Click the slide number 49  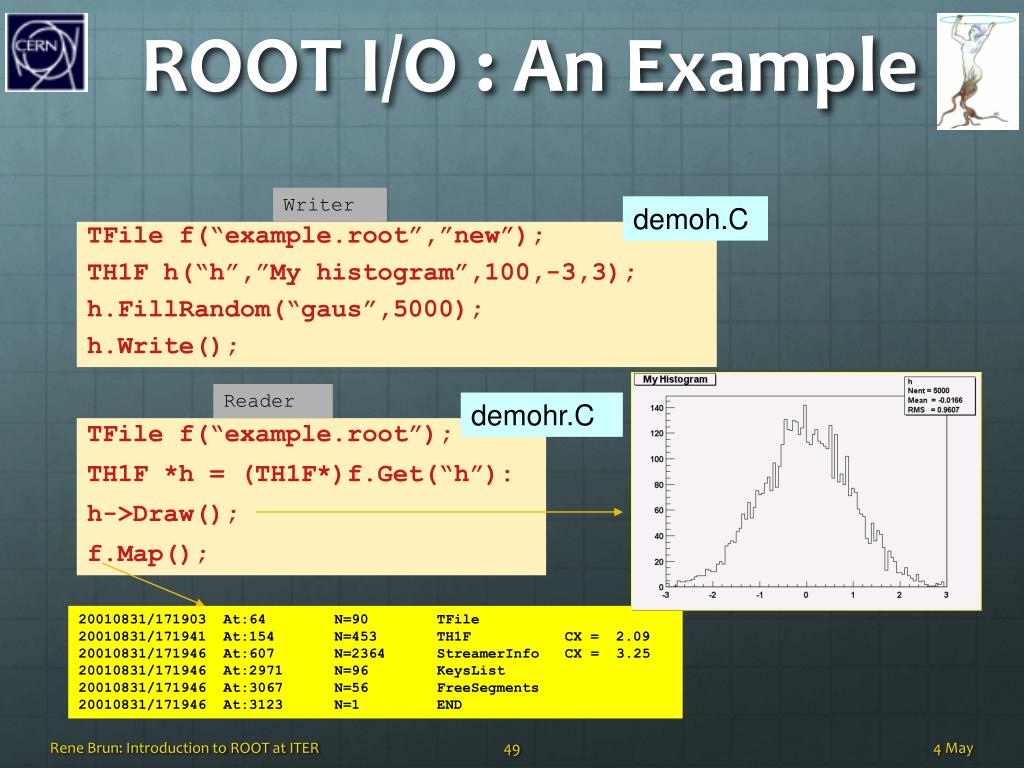click(512, 750)
